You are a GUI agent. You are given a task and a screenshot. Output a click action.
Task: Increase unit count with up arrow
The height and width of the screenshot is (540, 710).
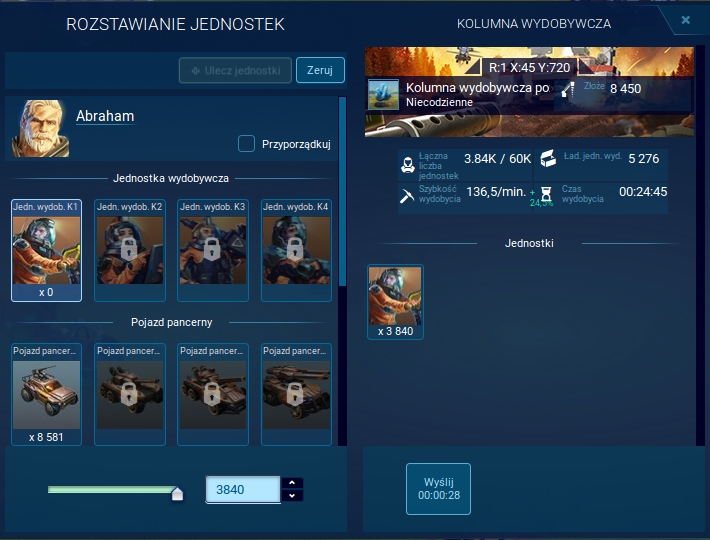(292, 483)
